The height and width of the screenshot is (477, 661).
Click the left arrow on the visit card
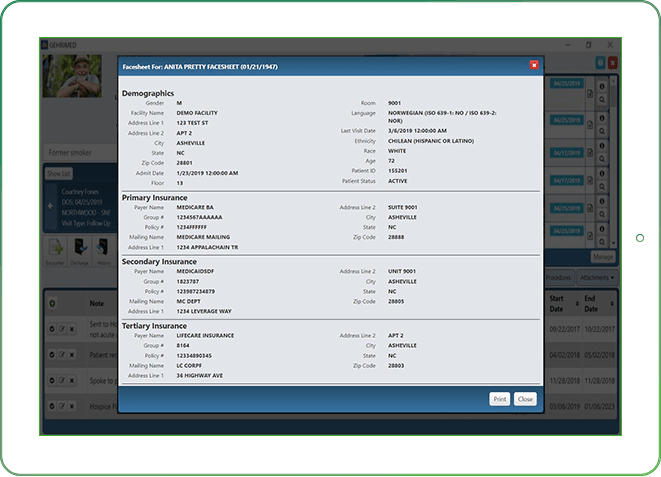pos(50,206)
